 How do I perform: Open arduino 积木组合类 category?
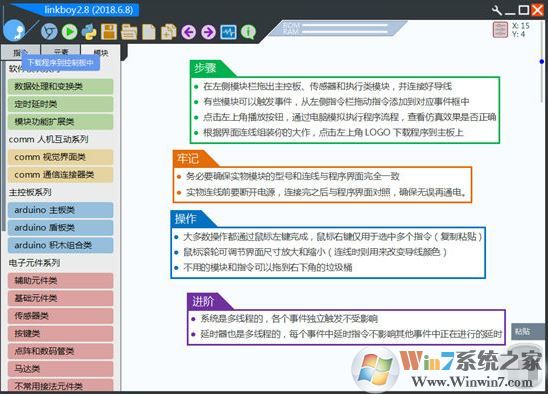tap(60, 245)
